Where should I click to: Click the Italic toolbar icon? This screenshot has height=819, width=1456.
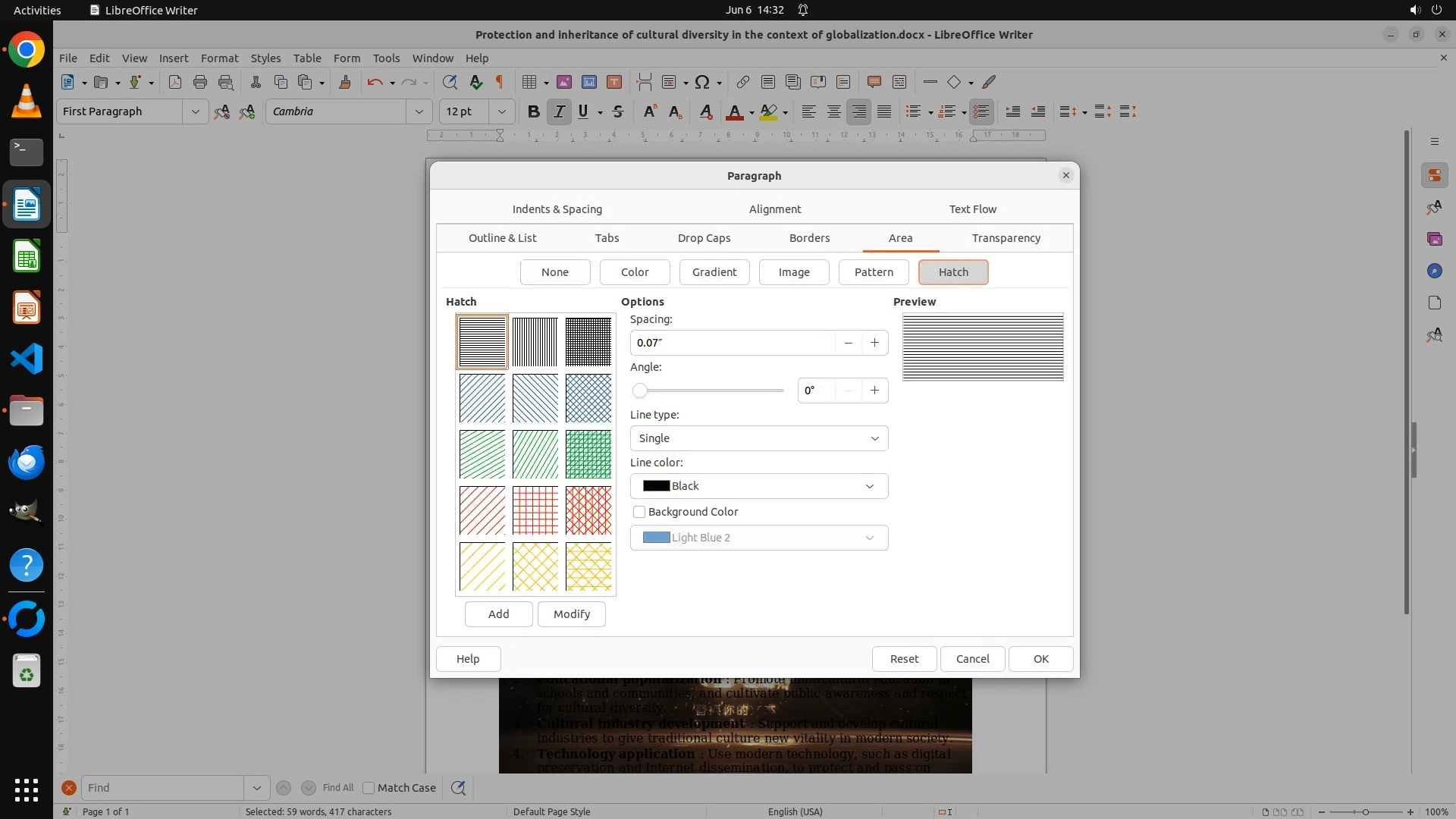click(x=559, y=111)
